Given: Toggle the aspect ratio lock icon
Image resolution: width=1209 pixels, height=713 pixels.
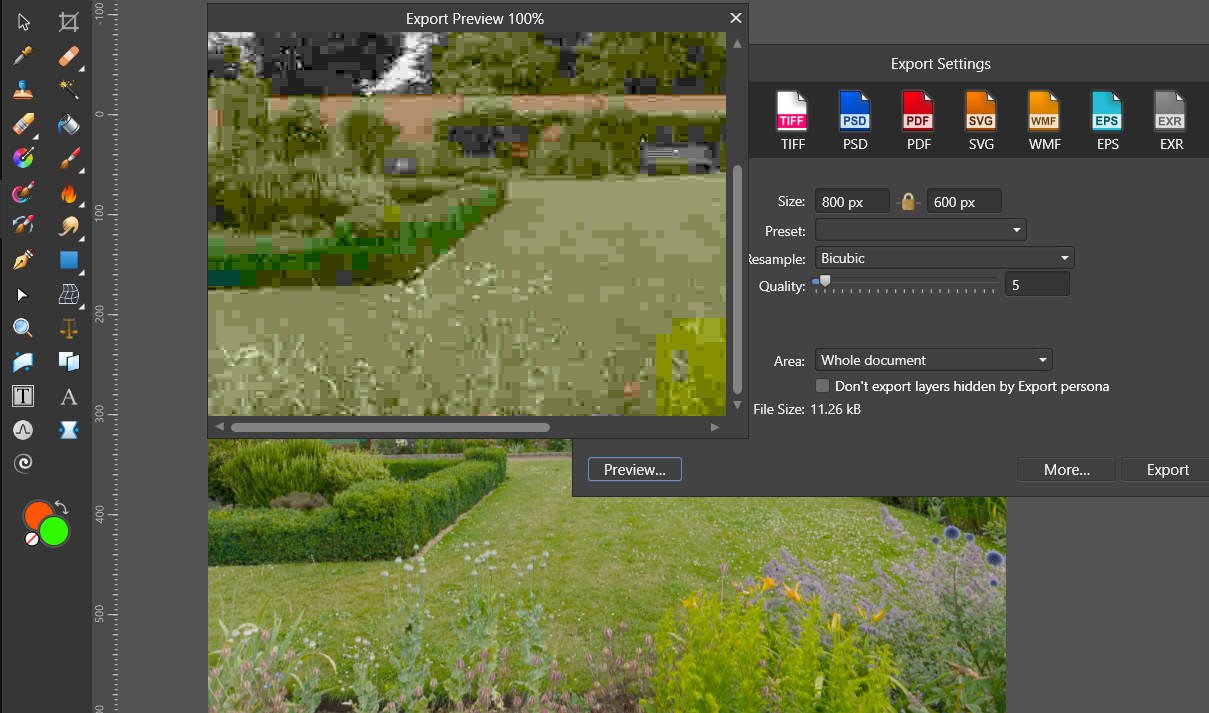Looking at the screenshot, I should pos(908,202).
